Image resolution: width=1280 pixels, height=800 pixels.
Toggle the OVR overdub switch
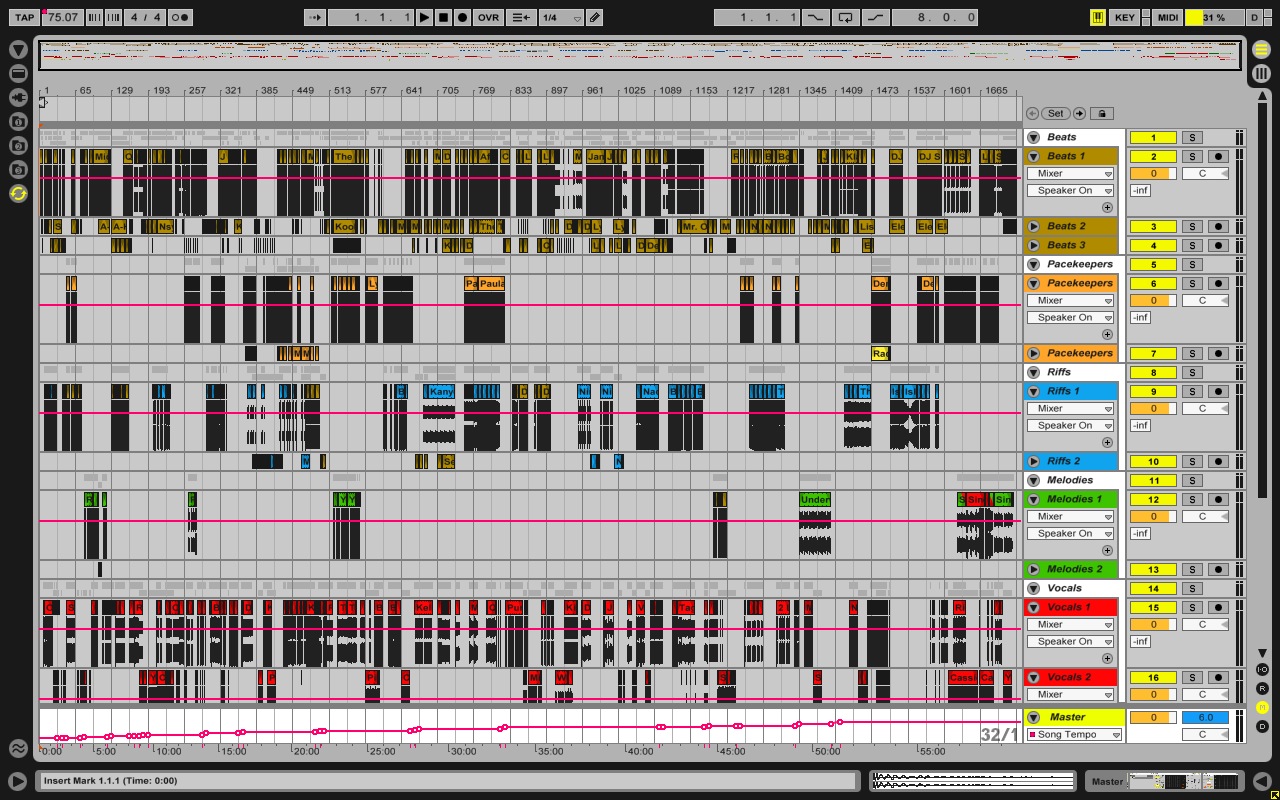point(488,17)
